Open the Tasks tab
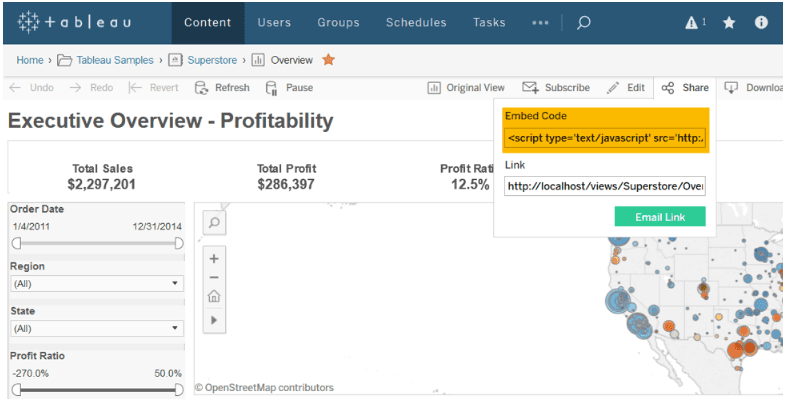This screenshot has width=785, height=401. tap(489, 23)
